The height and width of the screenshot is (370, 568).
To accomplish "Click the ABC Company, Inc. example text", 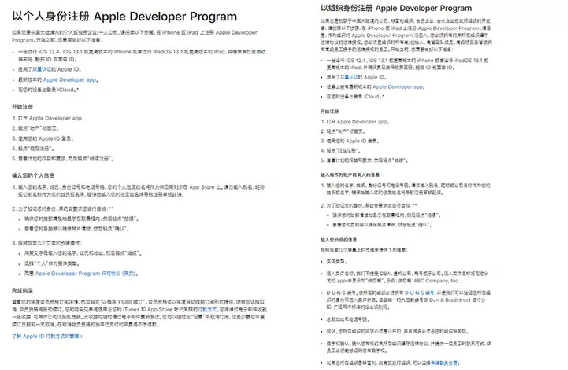I will click(436, 280).
